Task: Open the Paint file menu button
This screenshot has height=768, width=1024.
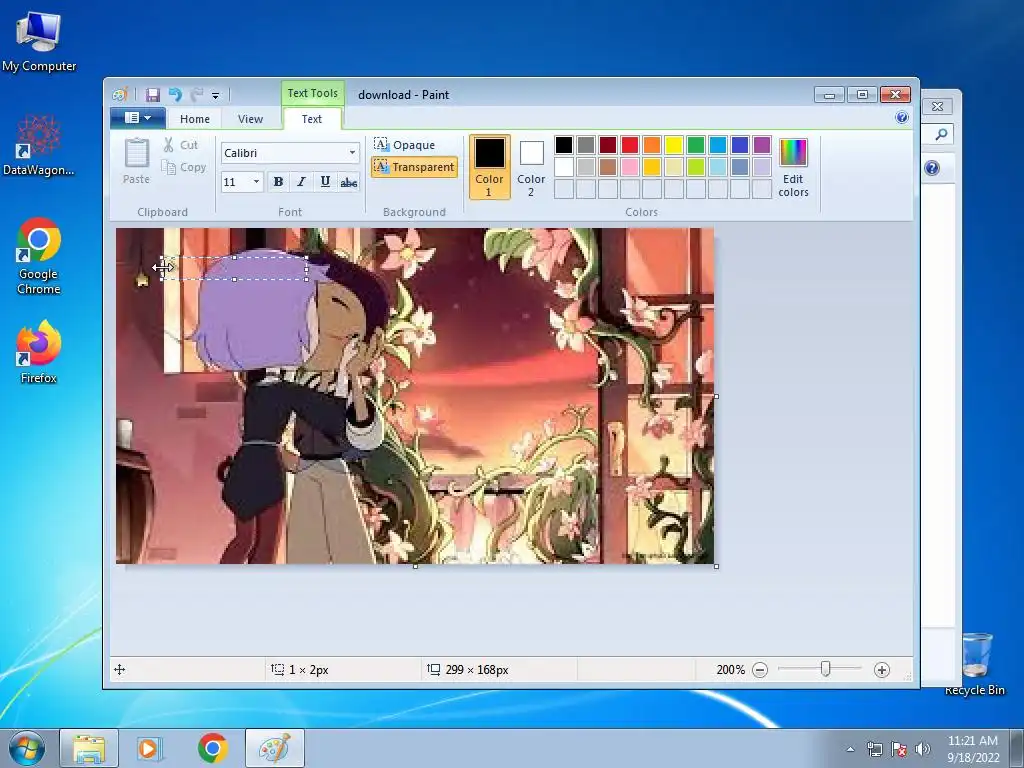Action: 137,118
